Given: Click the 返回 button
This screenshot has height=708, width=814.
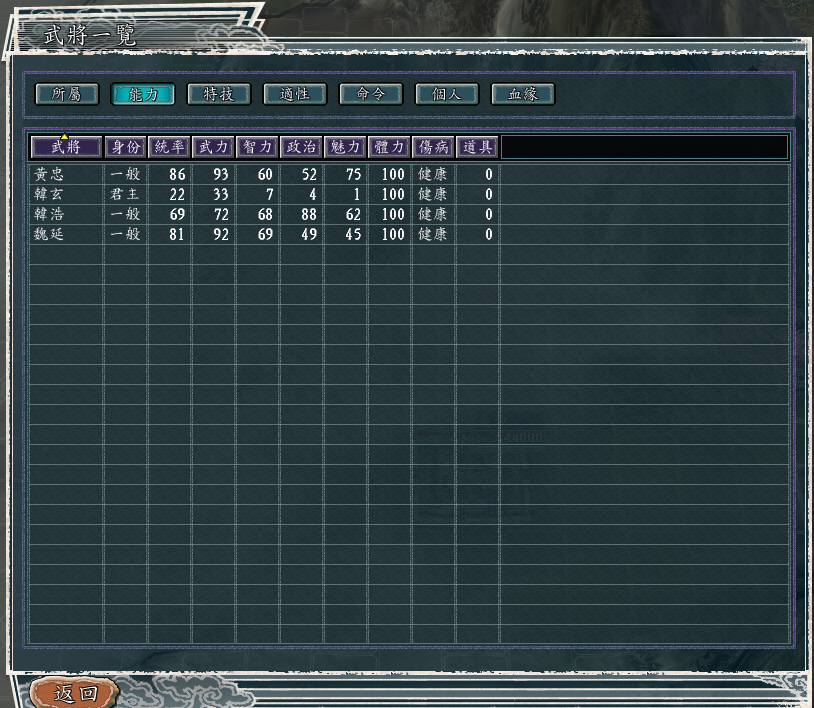Looking at the screenshot, I should point(76,693).
